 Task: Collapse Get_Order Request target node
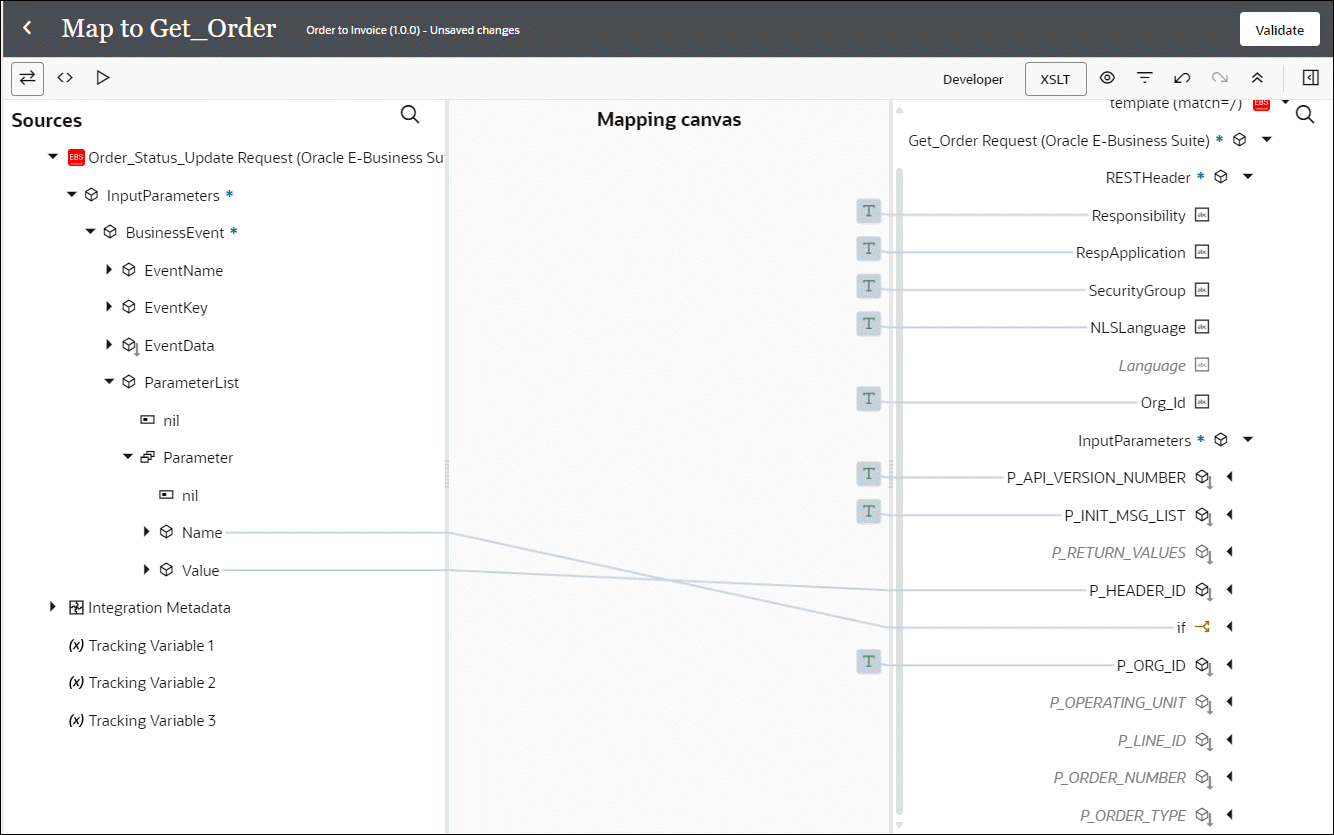coord(1266,140)
